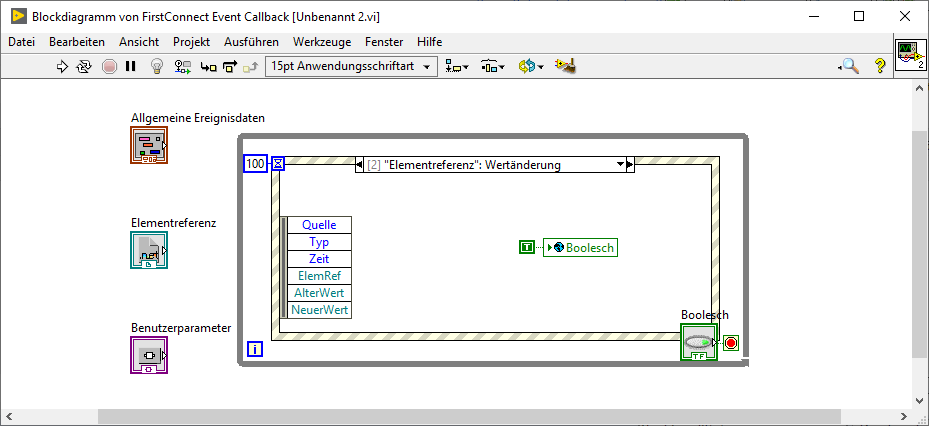Open the event case selector dropdown arrow

tap(620, 165)
